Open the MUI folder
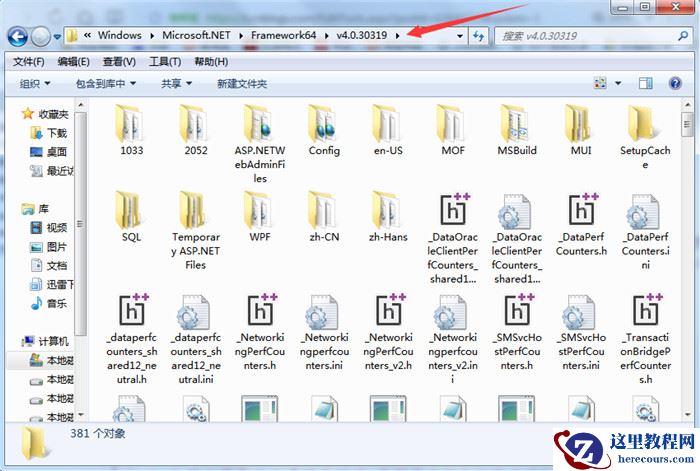Viewport: 700px width, 471px height. [581, 130]
